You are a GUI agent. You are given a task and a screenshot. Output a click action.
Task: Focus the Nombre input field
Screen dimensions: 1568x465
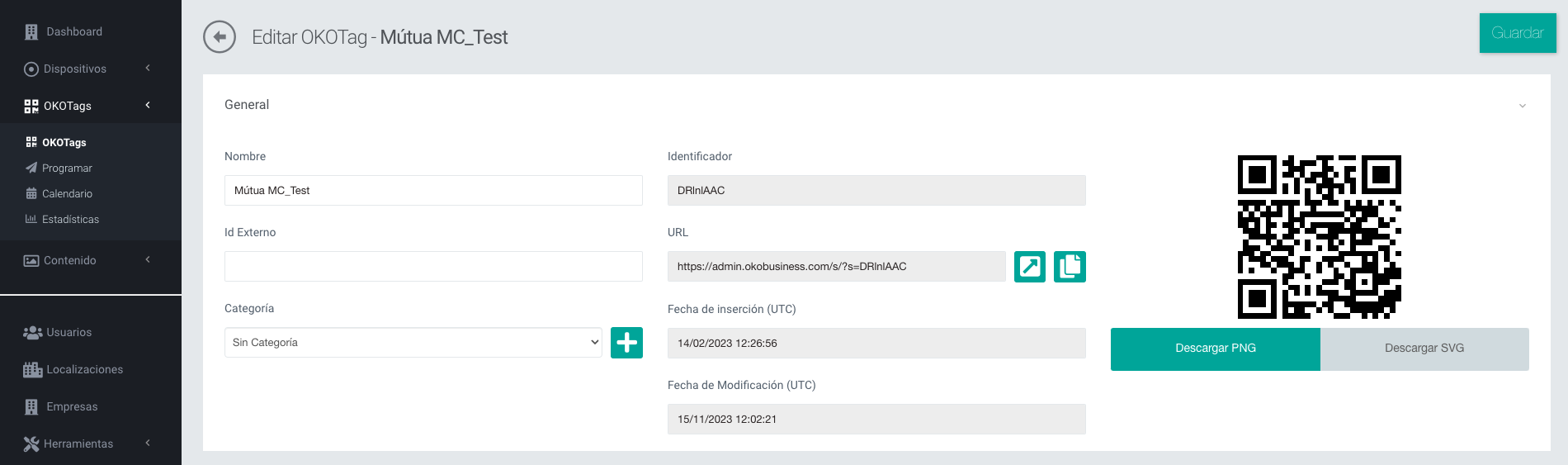(x=433, y=190)
